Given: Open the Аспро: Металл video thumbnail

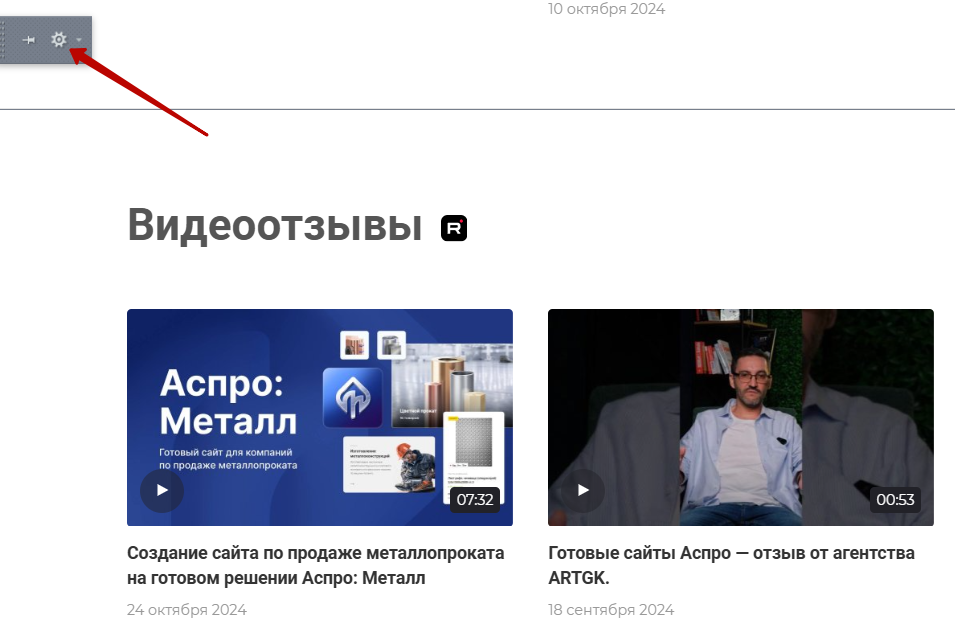Looking at the screenshot, I should [x=320, y=417].
